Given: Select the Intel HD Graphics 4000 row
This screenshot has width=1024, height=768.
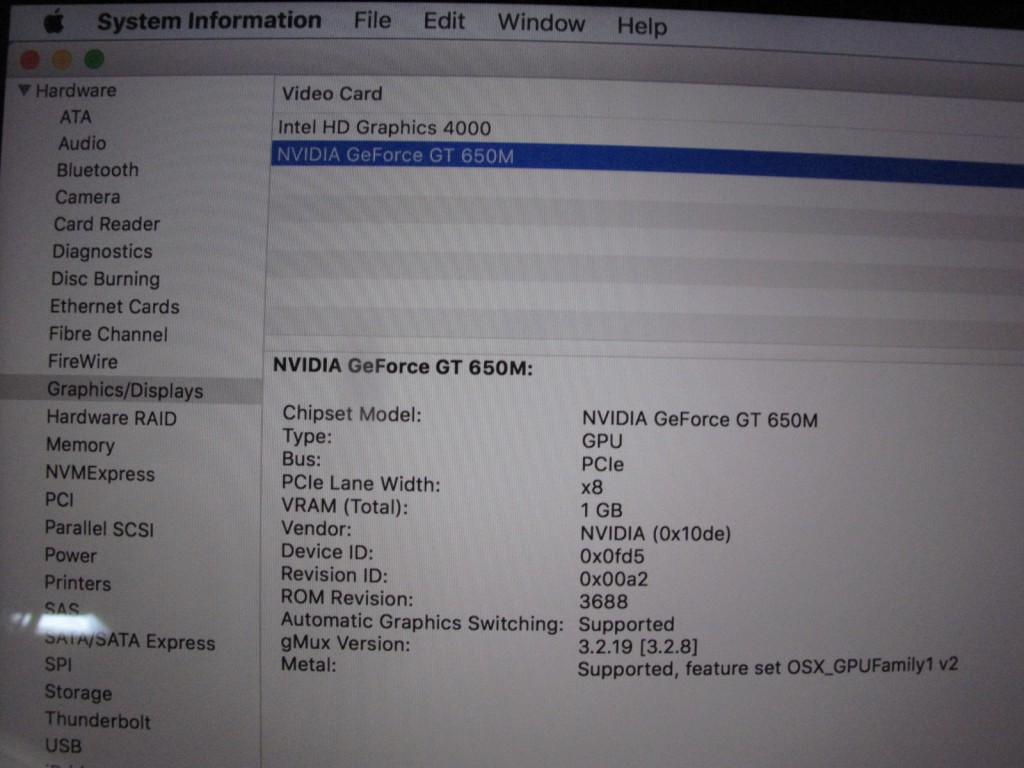Looking at the screenshot, I should (x=384, y=127).
